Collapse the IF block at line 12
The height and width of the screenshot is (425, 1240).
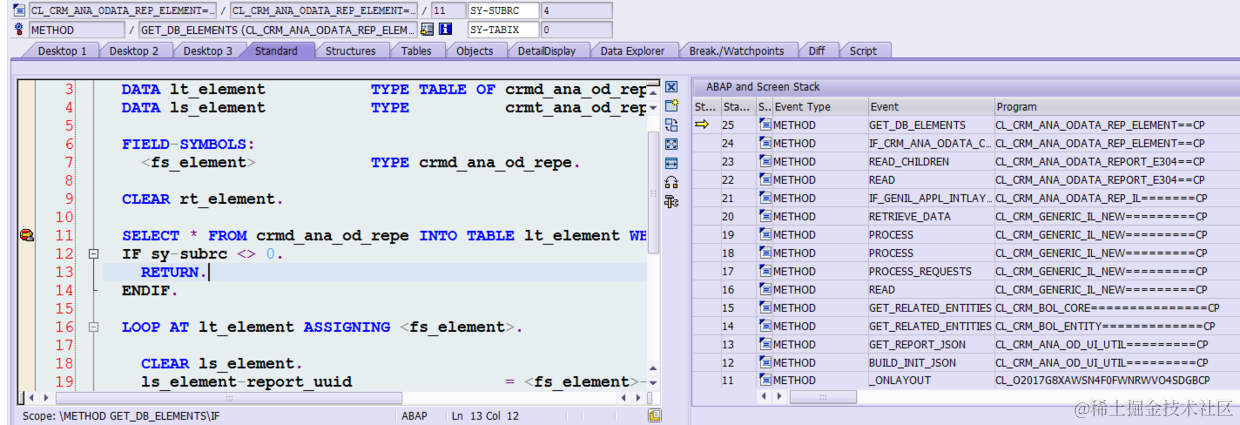(93, 254)
